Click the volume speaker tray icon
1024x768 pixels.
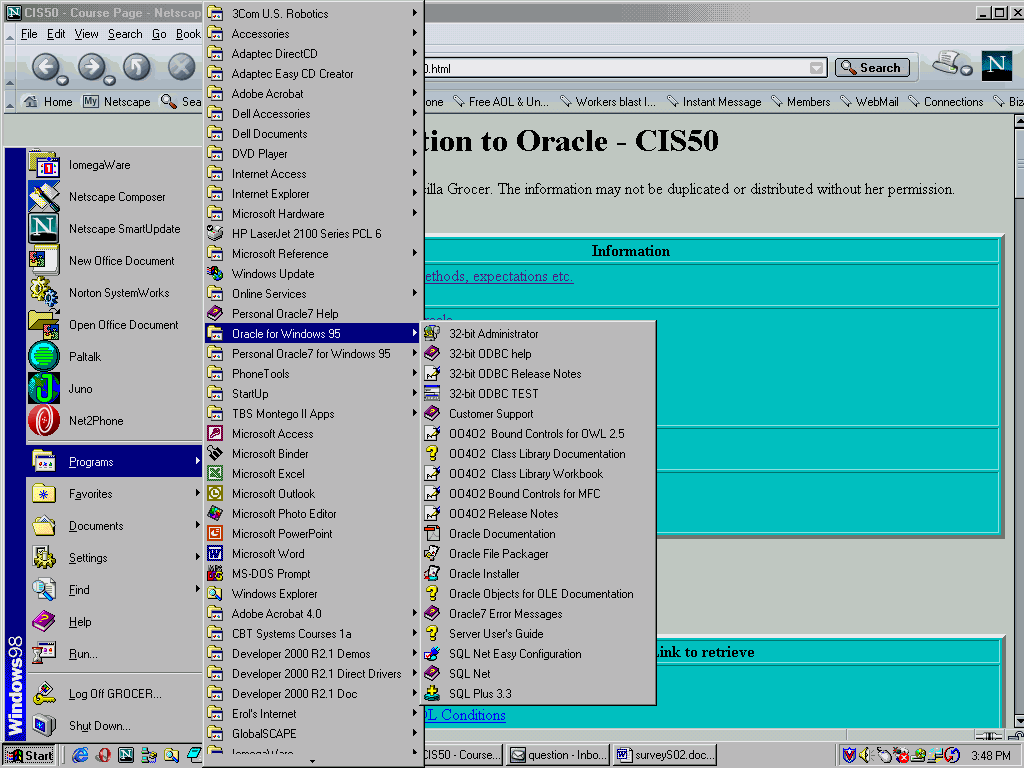point(865,756)
